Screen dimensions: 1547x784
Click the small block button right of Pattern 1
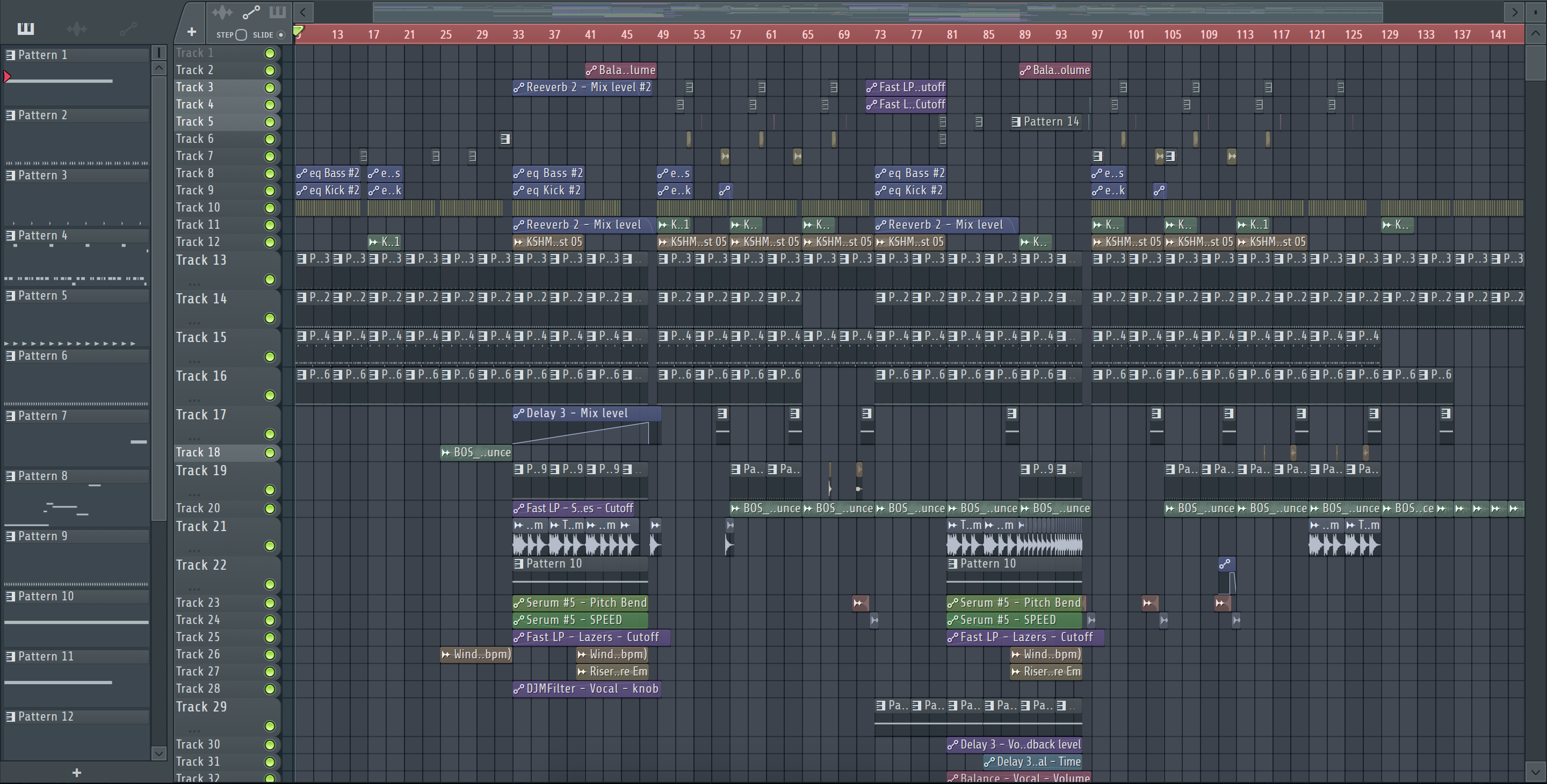[158, 52]
